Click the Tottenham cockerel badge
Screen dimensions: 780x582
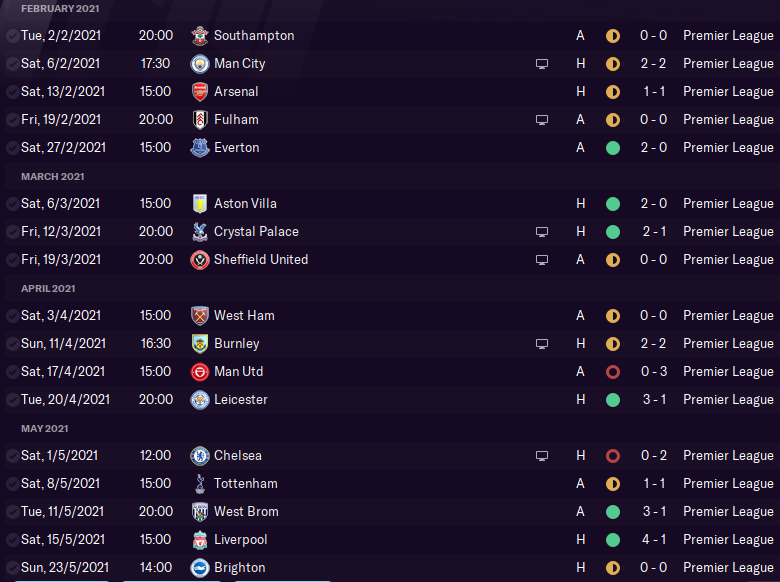(x=200, y=484)
